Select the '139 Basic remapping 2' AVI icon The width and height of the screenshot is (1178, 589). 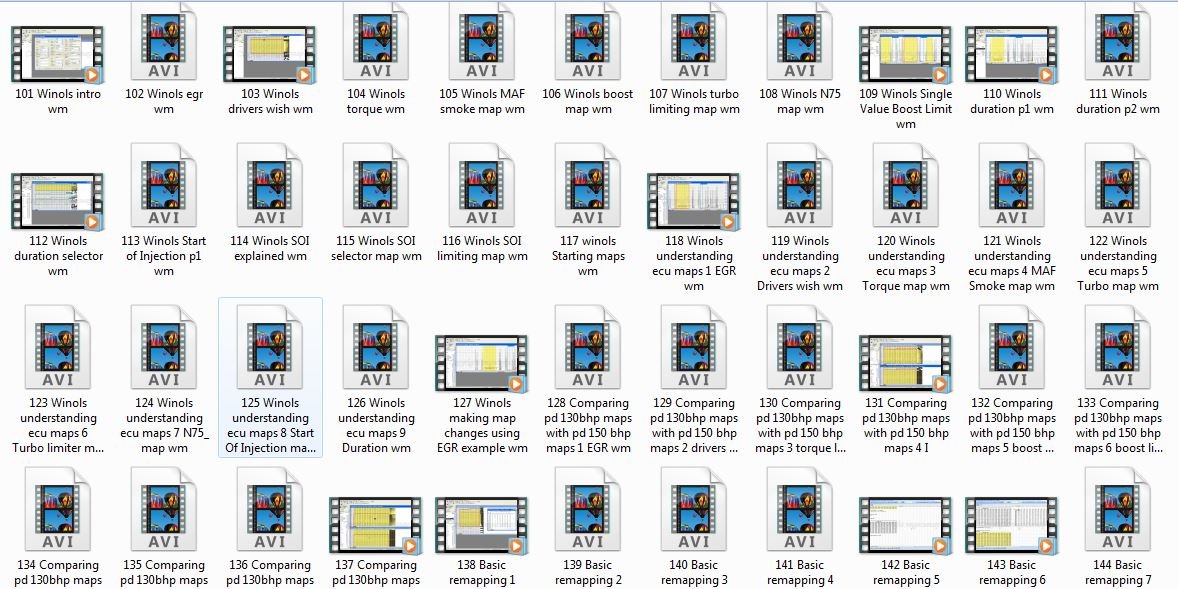pyautogui.click(x=587, y=509)
